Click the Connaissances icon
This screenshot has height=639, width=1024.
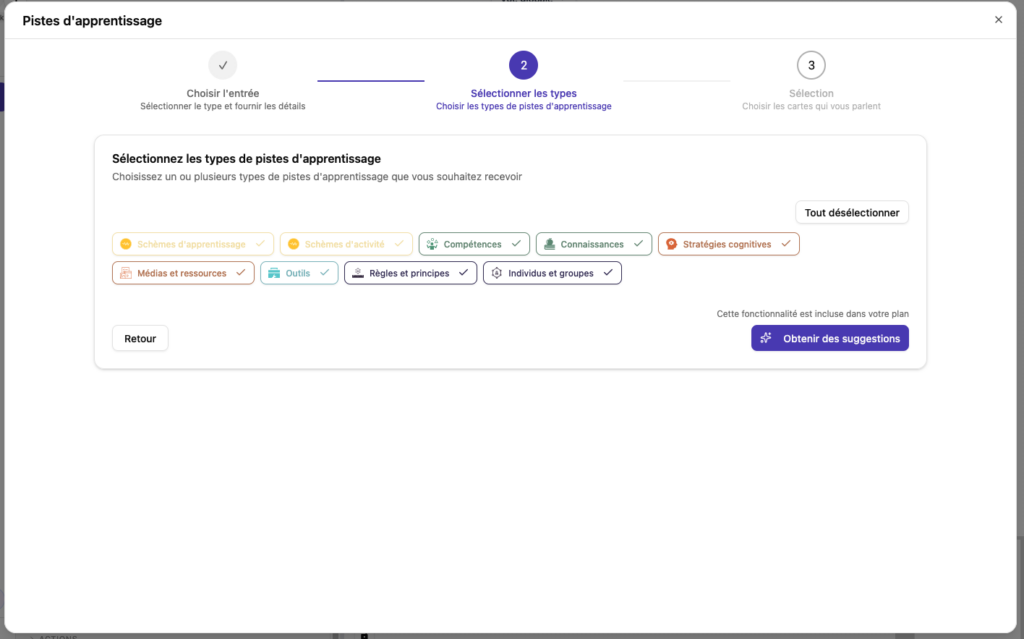[x=549, y=244]
